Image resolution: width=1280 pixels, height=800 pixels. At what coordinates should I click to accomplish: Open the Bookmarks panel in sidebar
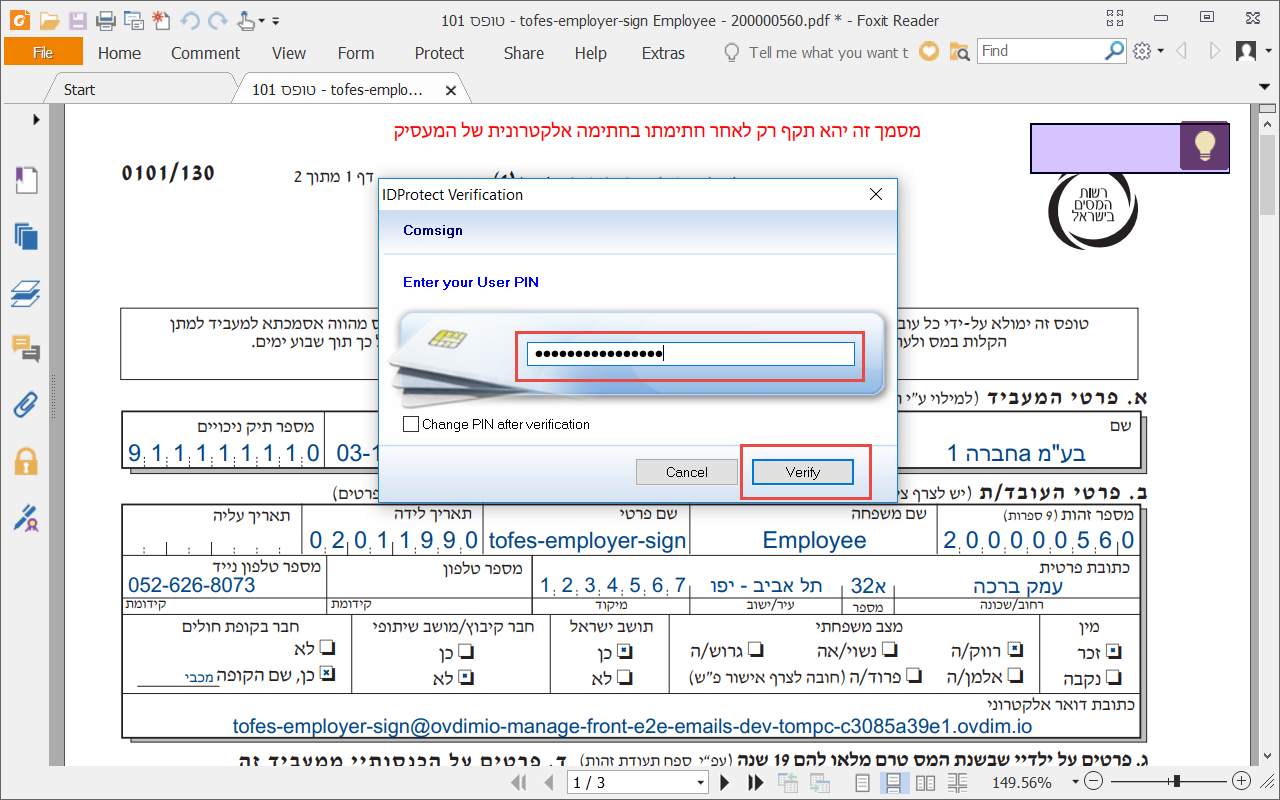(26, 180)
